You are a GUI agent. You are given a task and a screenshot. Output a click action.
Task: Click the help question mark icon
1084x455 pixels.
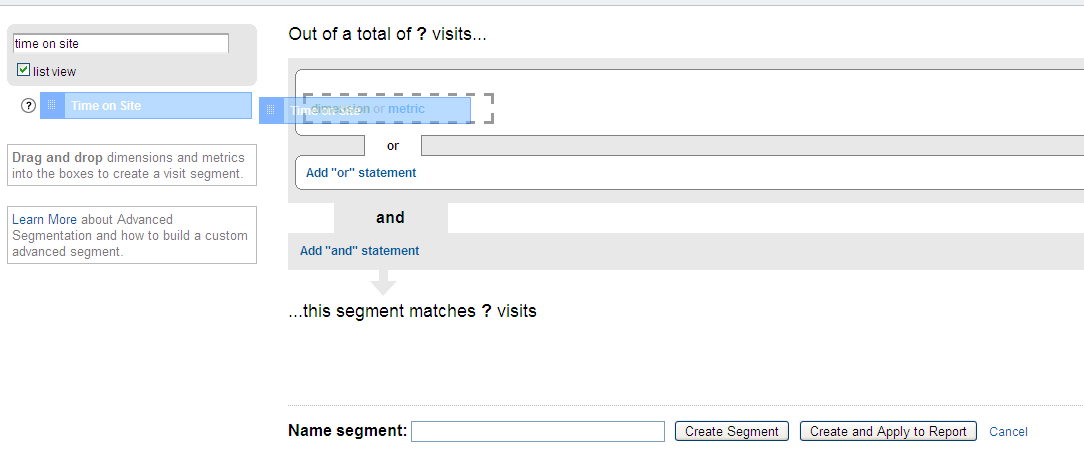(x=28, y=106)
